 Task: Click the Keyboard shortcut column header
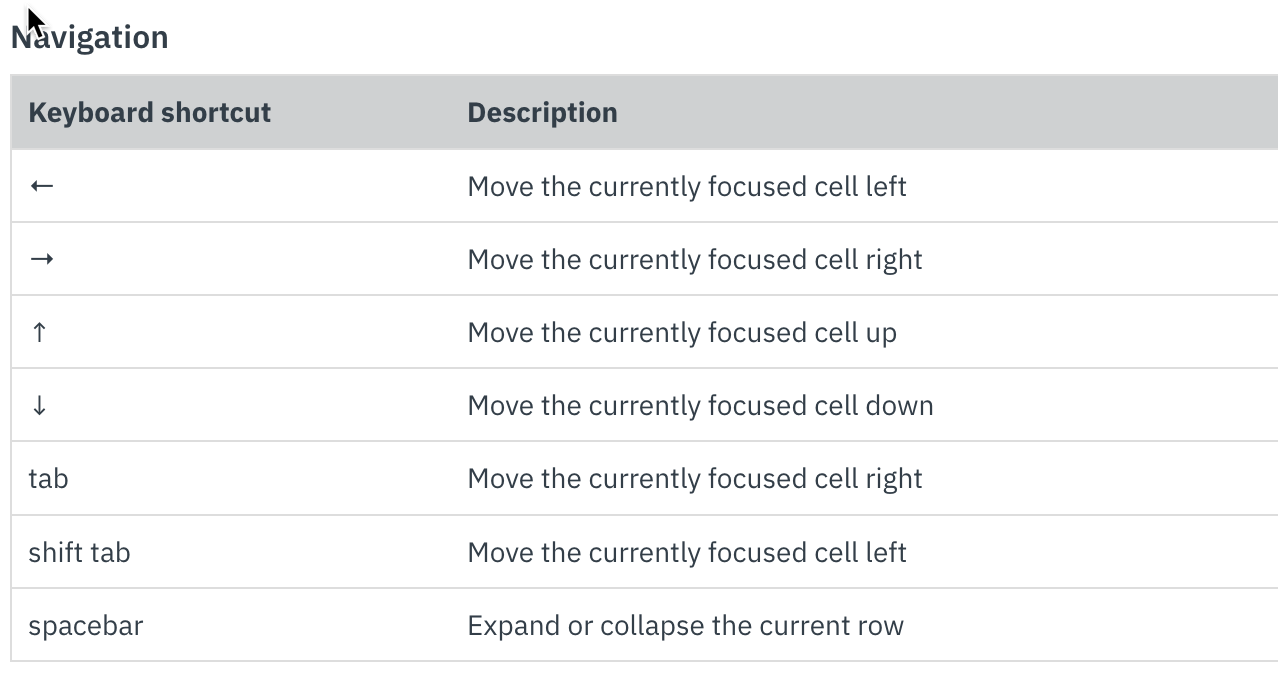(x=150, y=112)
